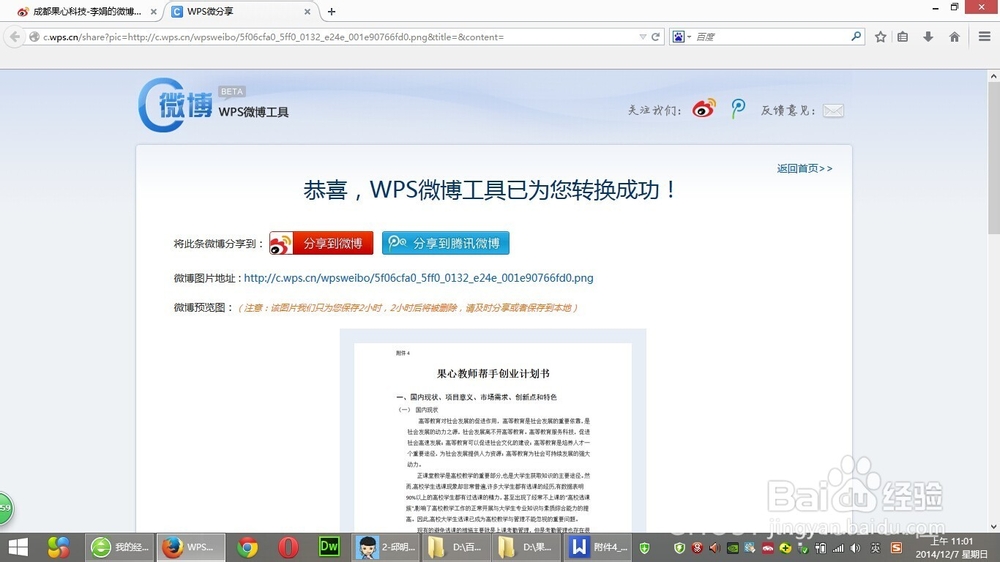Click the search magnifier icon
The width and height of the screenshot is (1000, 562).
pyautogui.click(x=857, y=36)
